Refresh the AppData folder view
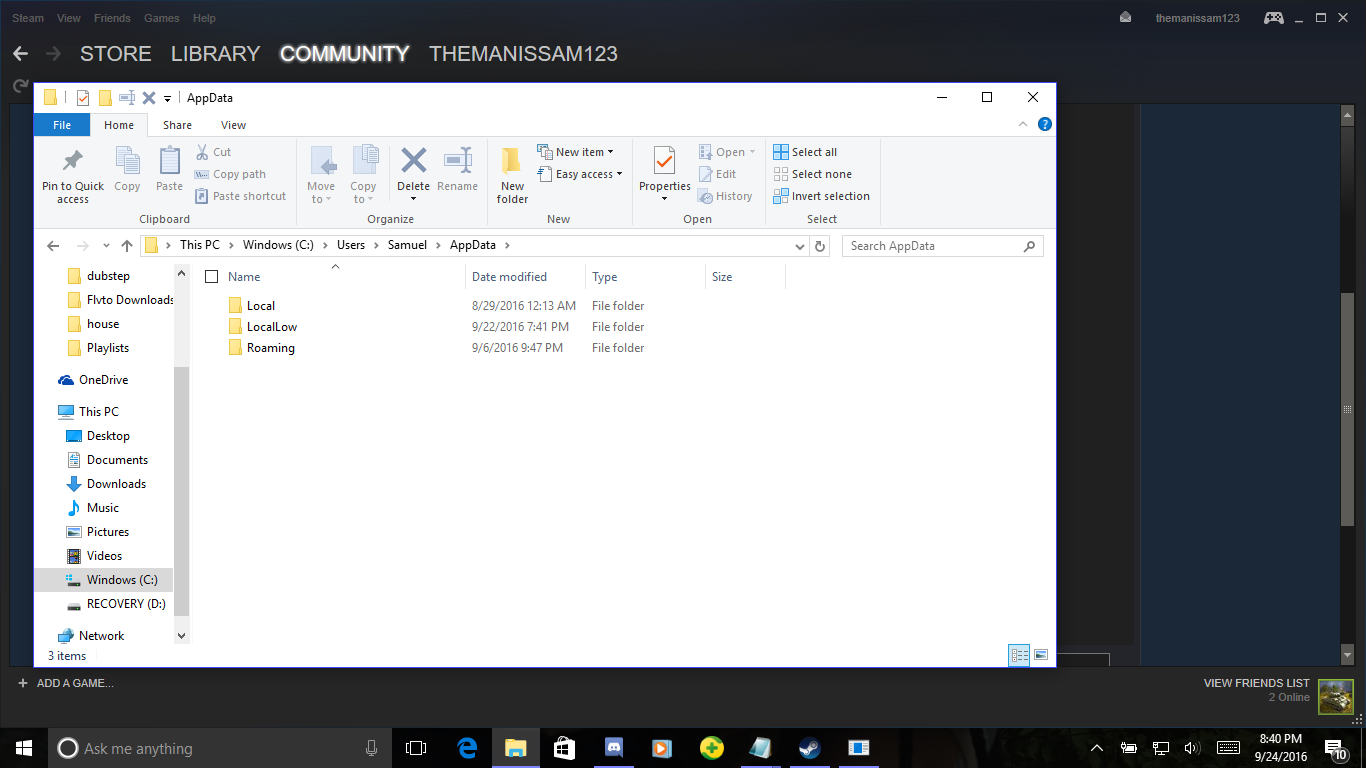Viewport: 1366px width, 768px height. (x=820, y=246)
